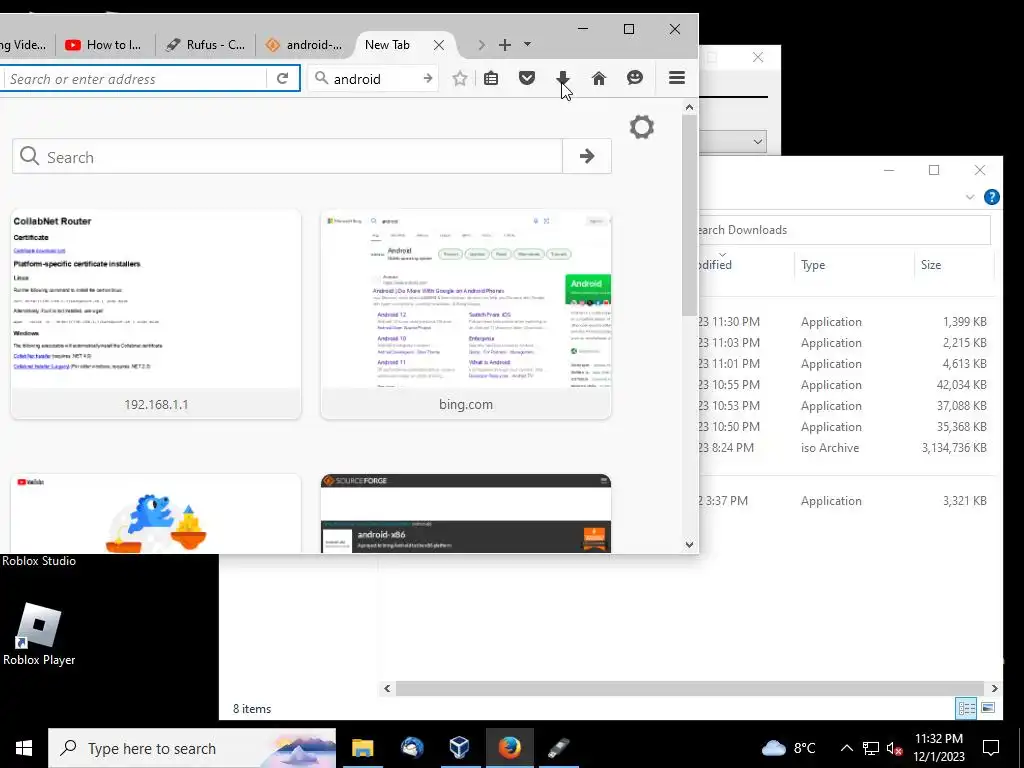The height and width of the screenshot is (768, 1024).
Task: Open the Pocket shield icon
Action: [x=527, y=78]
